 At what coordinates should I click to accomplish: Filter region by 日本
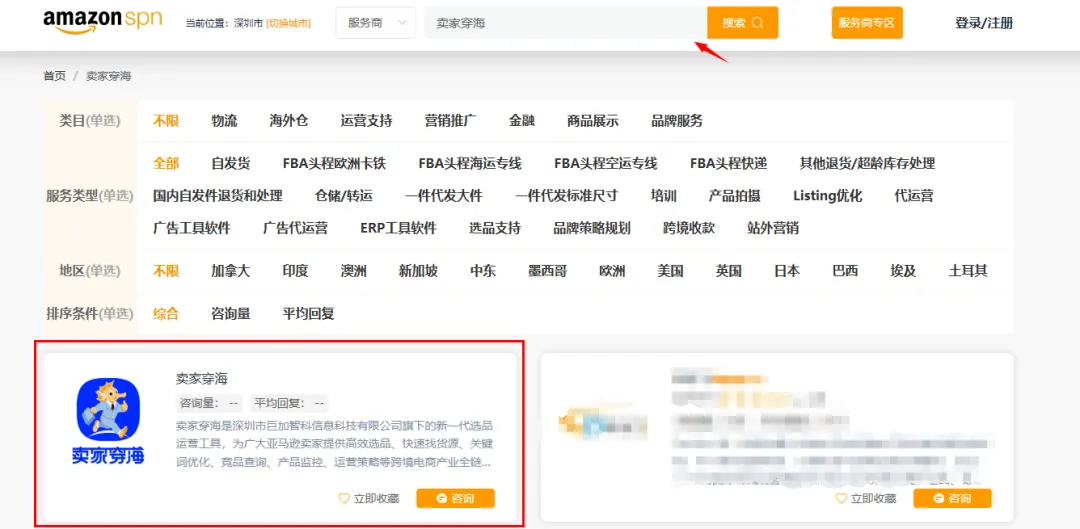click(787, 271)
